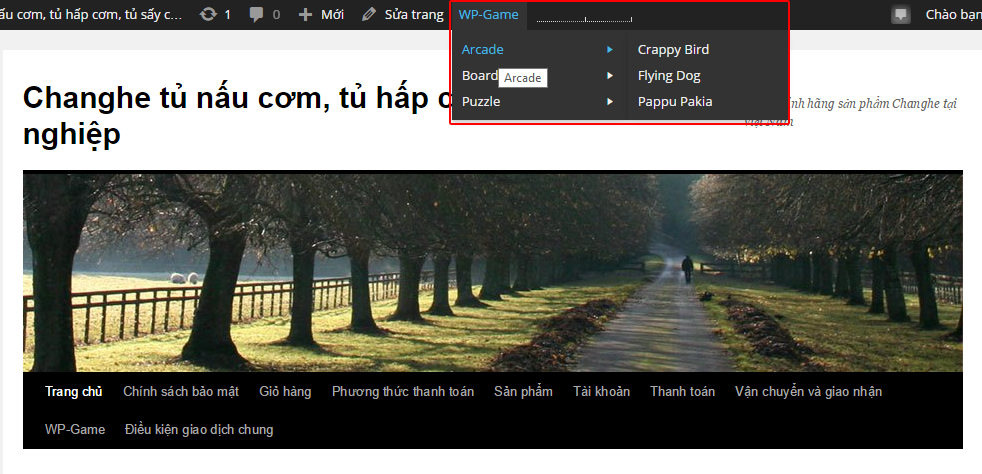Image resolution: width=982 pixels, height=474 pixels.
Task: Open the Thanh toán checkout page
Action: click(x=682, y=392)
